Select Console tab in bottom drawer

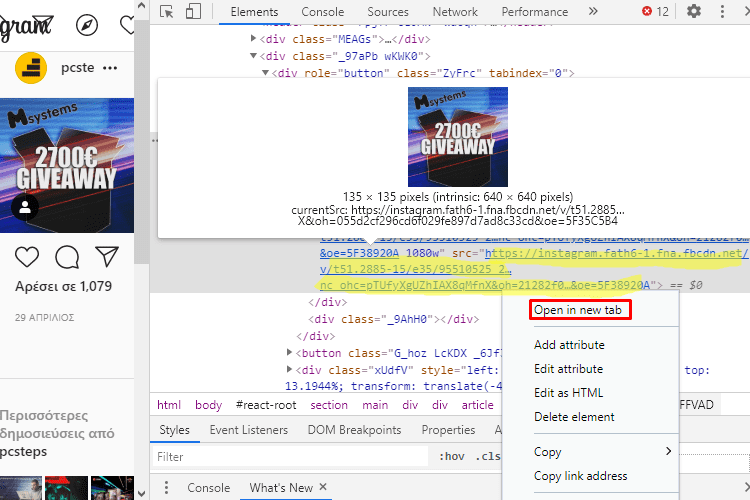tap(209, 488)
